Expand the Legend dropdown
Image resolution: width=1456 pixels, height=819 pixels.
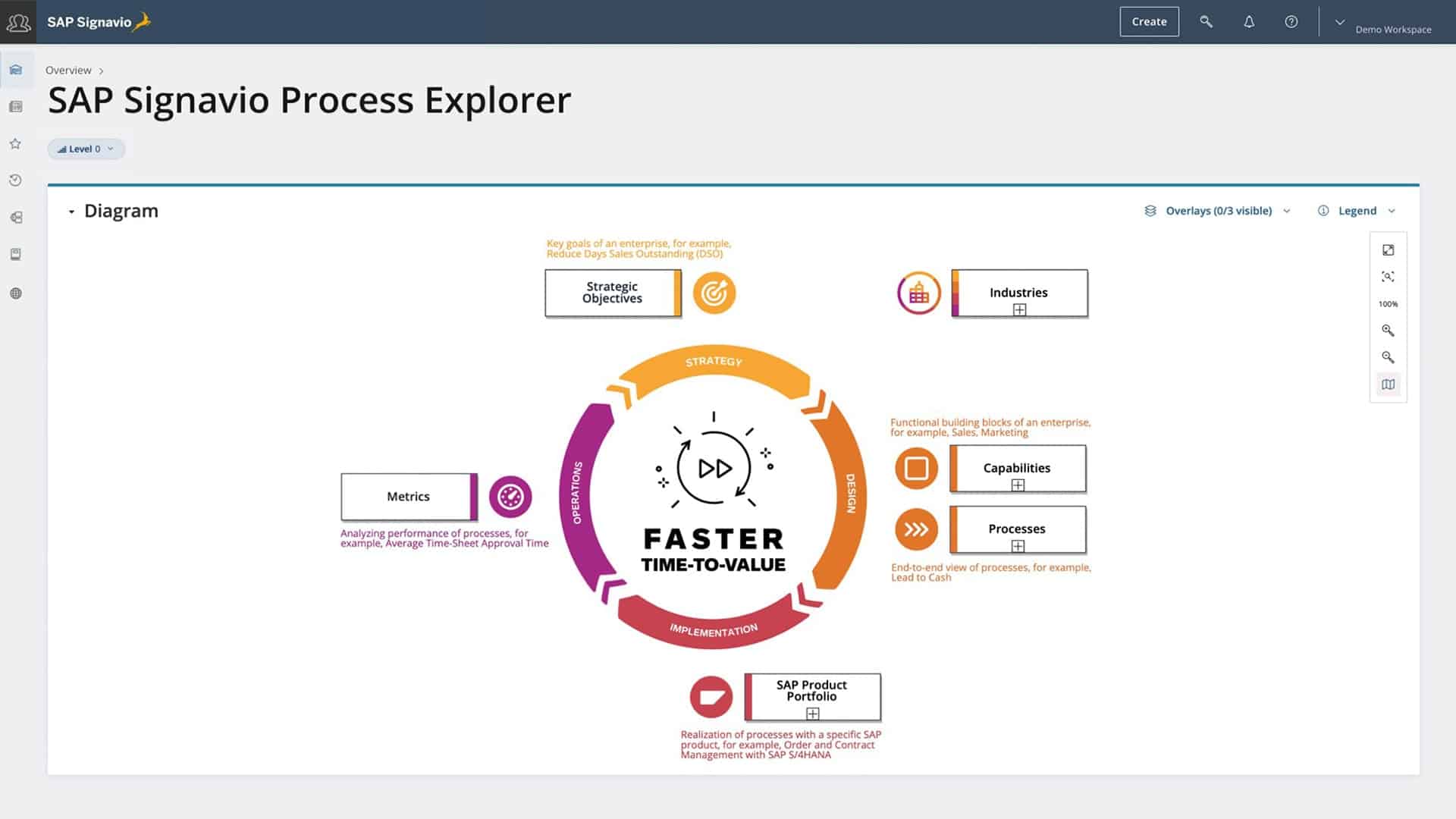[x=1357, y=211]
